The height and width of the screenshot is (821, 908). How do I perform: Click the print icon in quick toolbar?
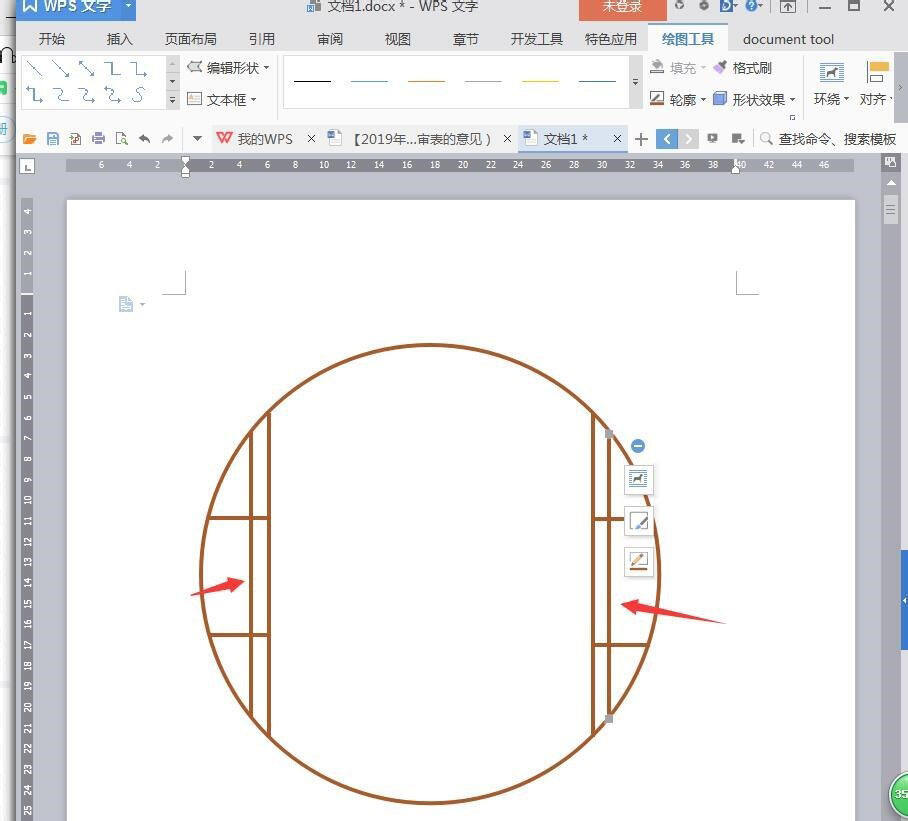pyautogui.click(x=98, y=139)
